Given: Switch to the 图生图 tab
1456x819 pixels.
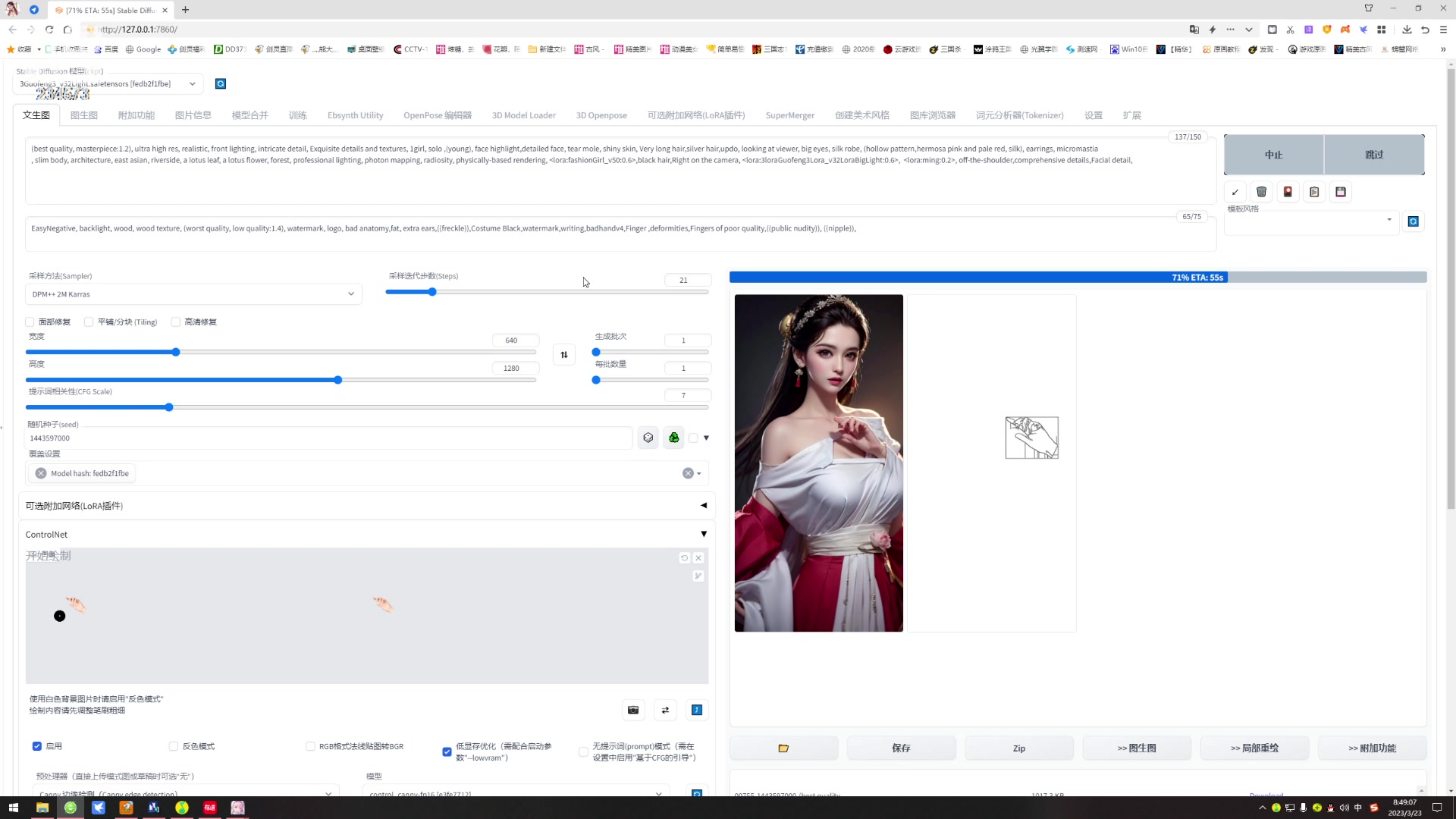Looking at the screenshot, I should (x=83, y=115).
